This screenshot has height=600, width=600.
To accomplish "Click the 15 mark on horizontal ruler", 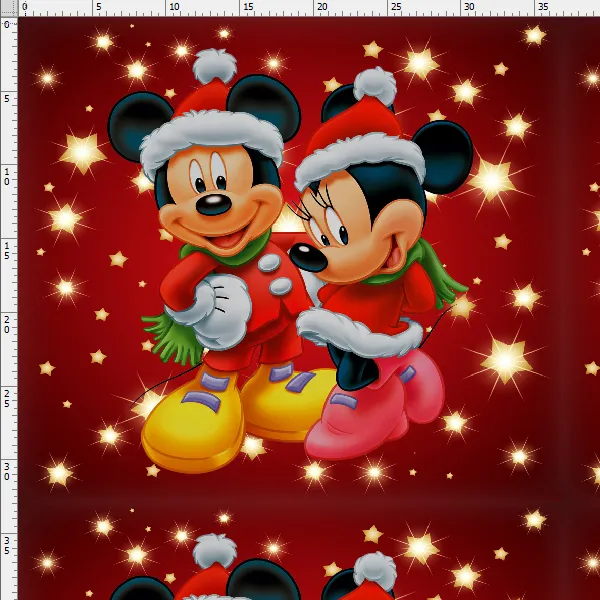I will (x=248, y=7).
